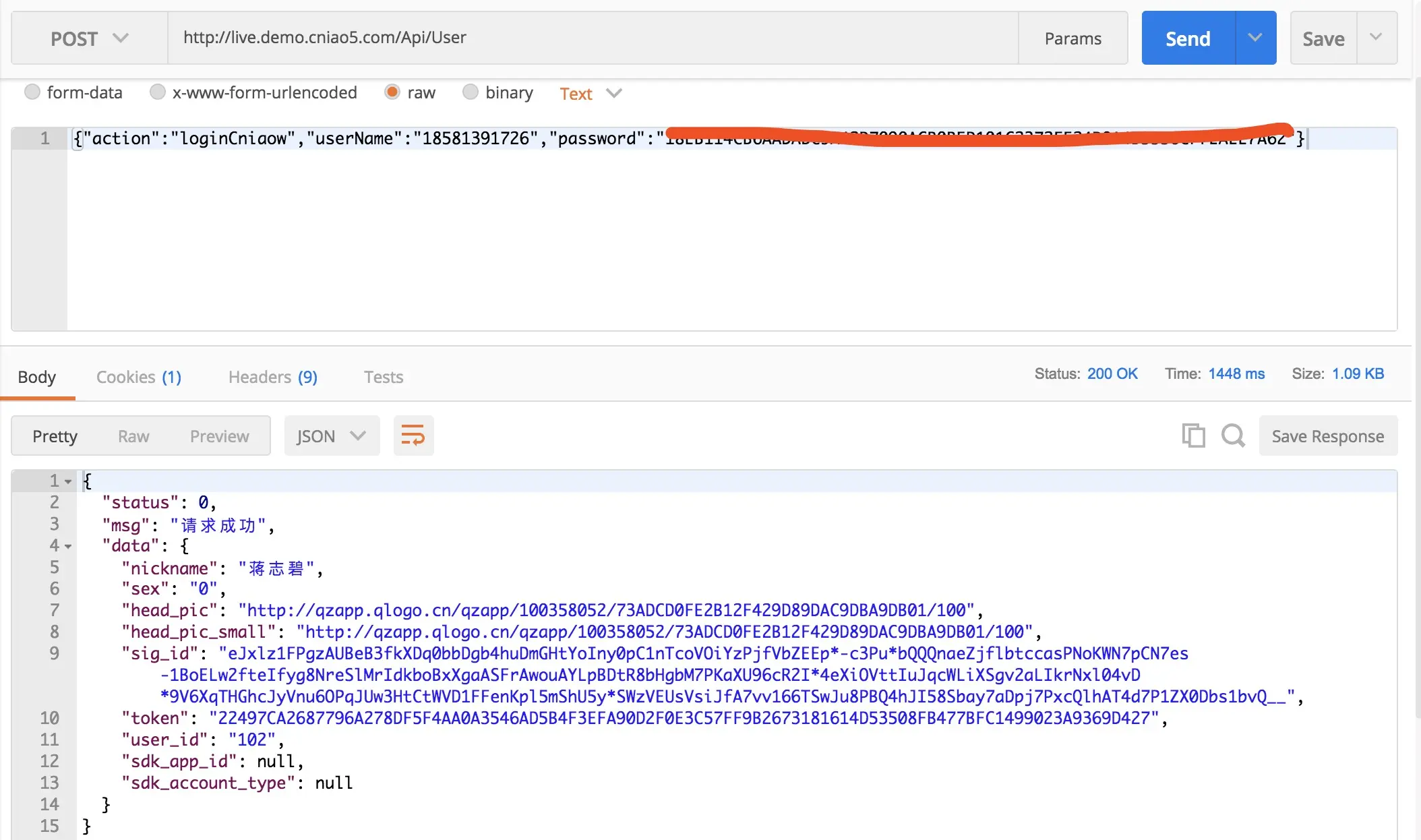Switch to the Cookies (1) tab
This screenshot has width=1421, height=840.
139,377
